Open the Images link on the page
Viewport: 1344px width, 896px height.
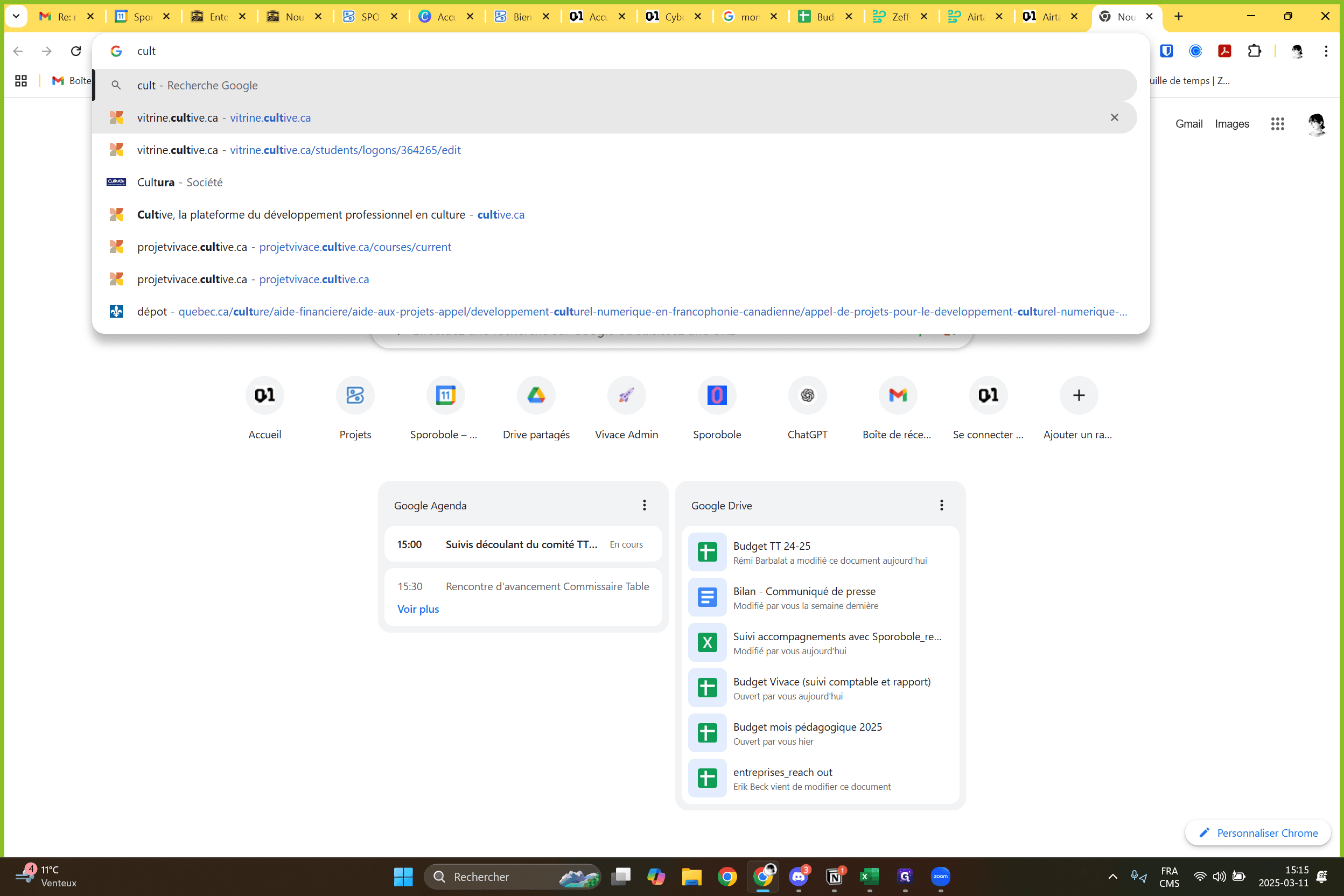click(1231, 123)
